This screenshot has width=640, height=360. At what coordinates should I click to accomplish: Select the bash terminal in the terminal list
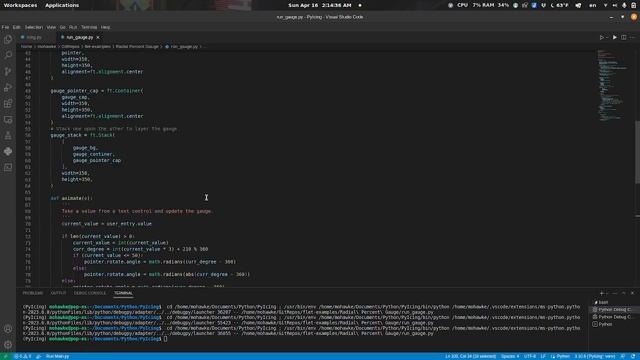[613, 302]
